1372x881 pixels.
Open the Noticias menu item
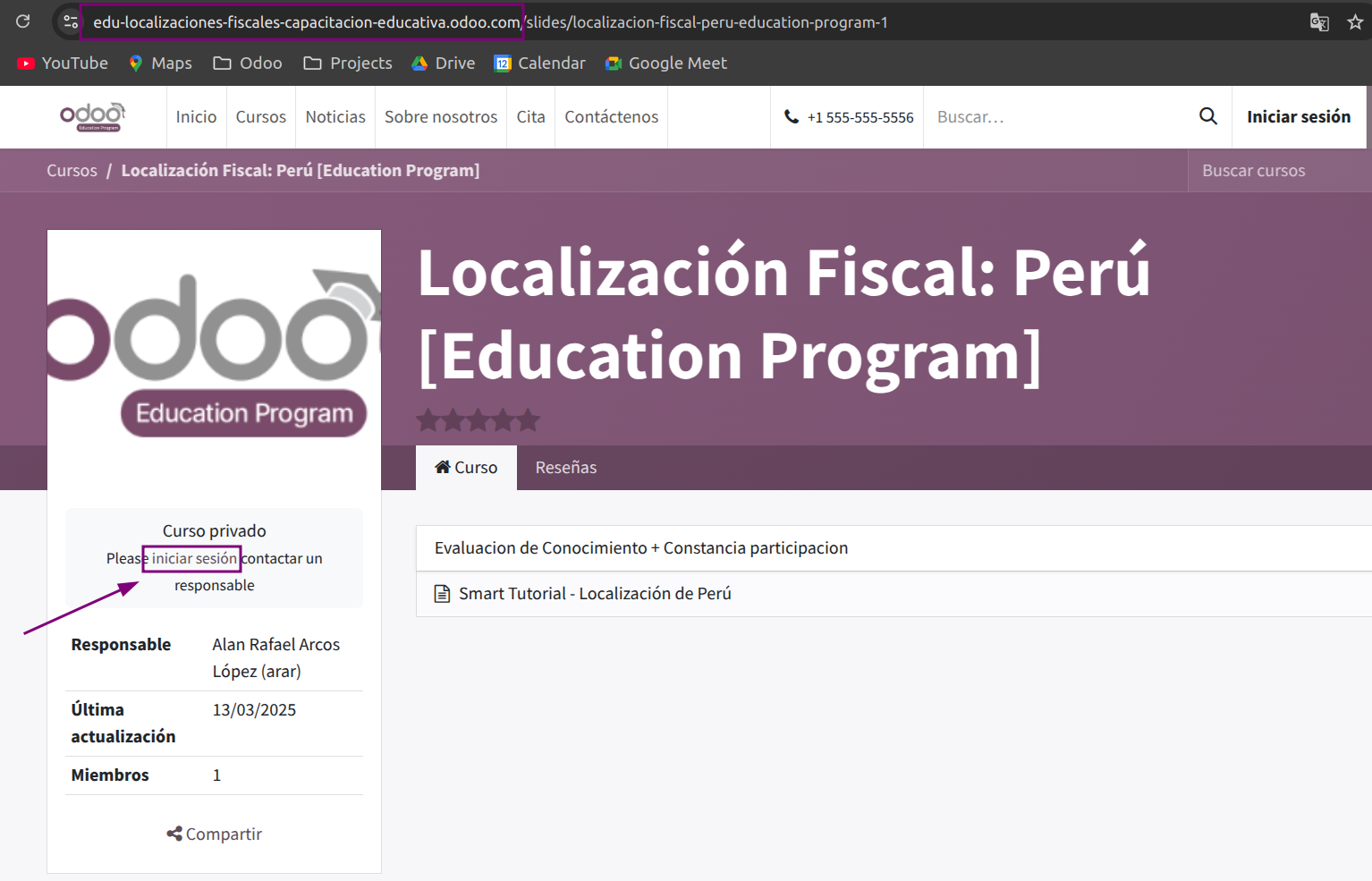pos(335,117)
